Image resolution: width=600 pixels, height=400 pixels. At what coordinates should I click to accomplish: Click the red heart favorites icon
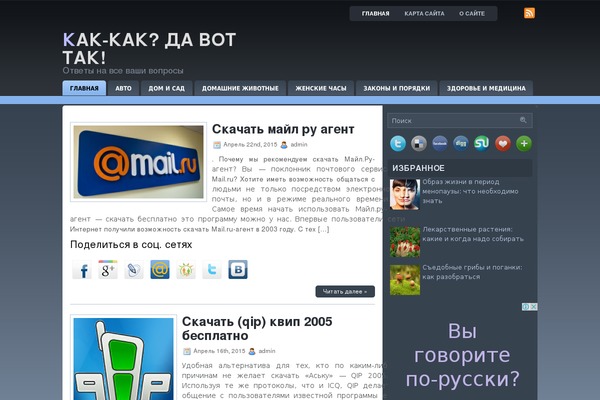pos(503,144)
